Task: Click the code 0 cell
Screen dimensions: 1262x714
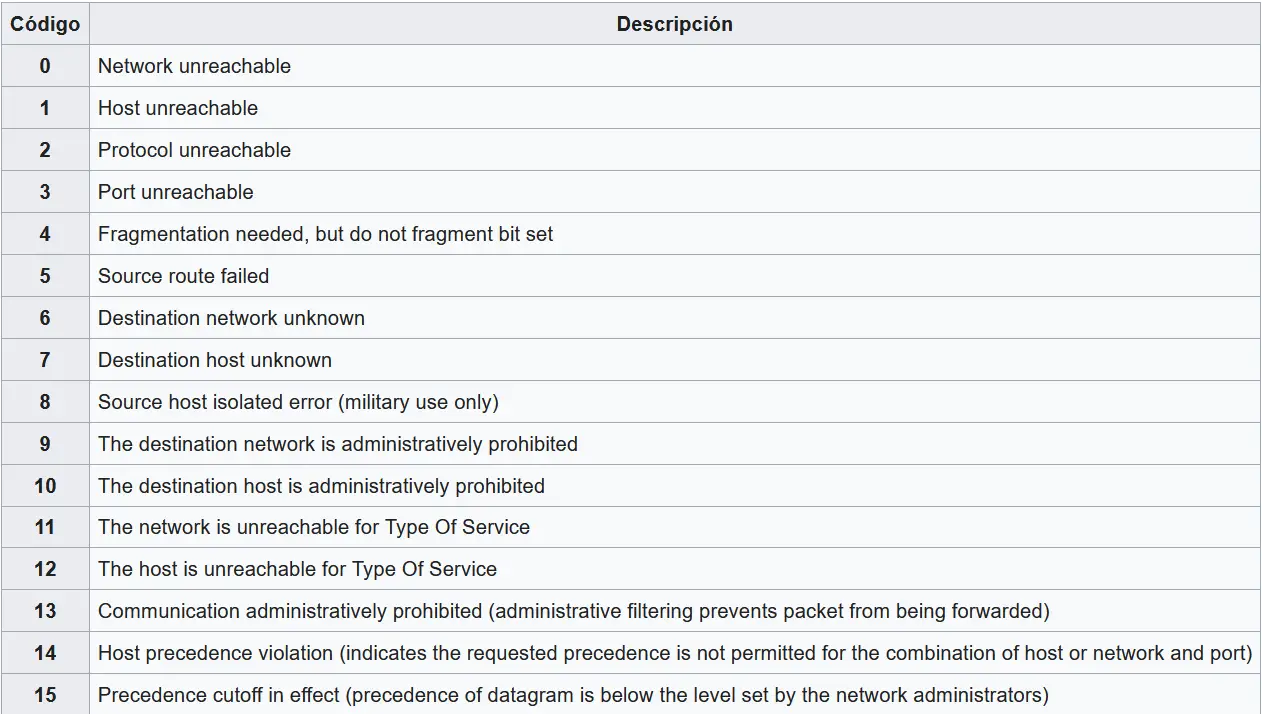Action: click(45, 66)
